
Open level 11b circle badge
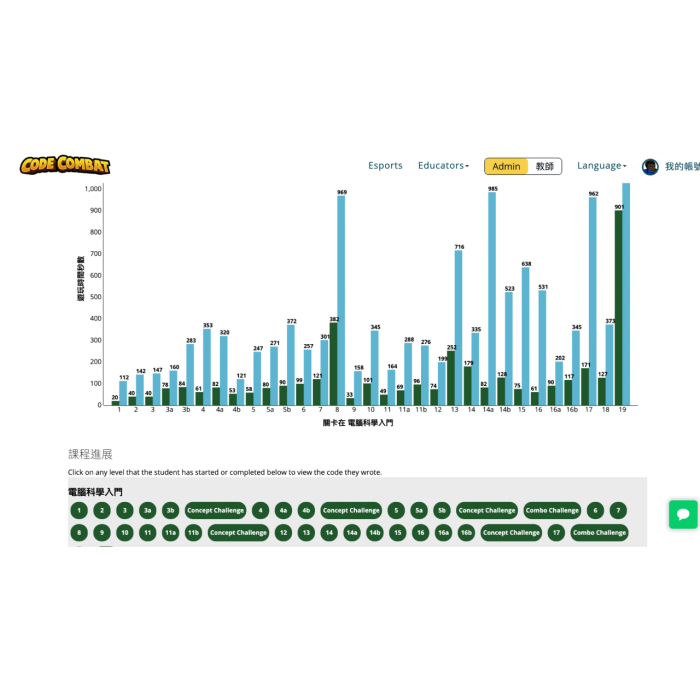(x=193, y=533)
